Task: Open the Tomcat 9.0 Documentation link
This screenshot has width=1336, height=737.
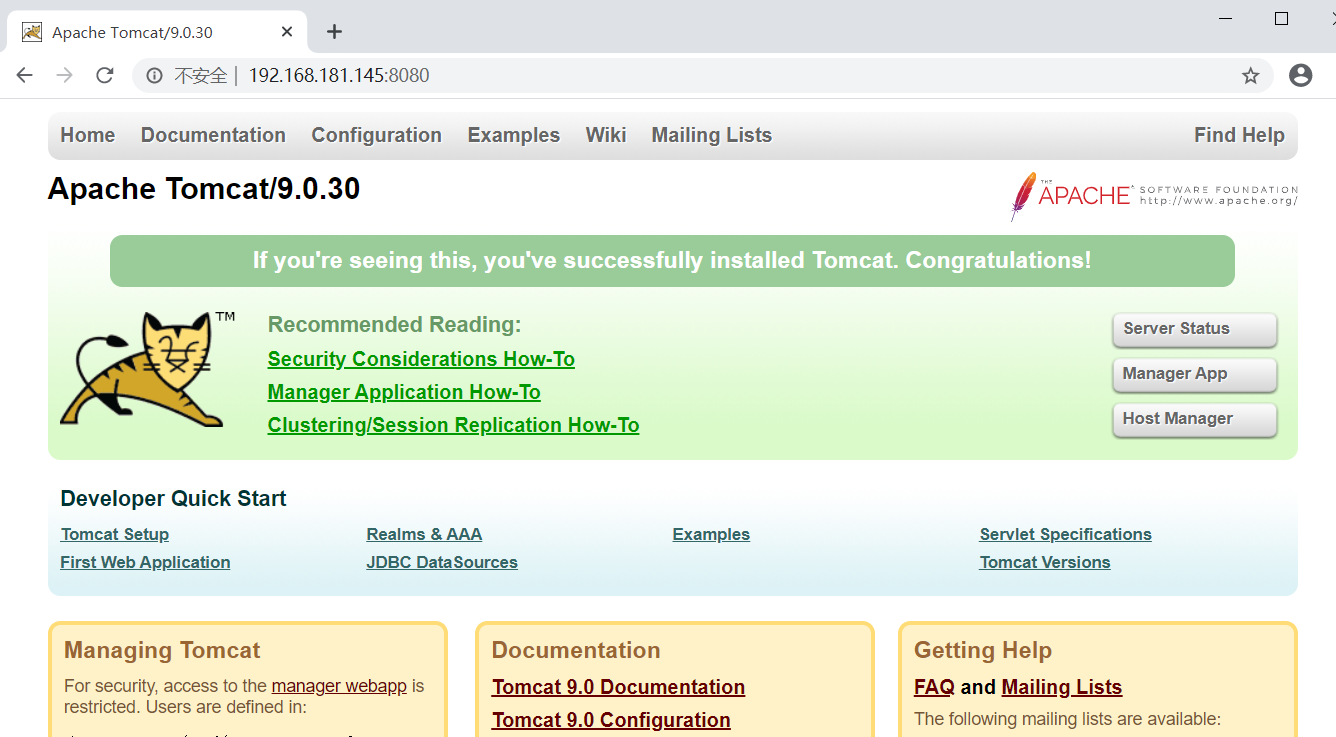Action: [618, 687]
